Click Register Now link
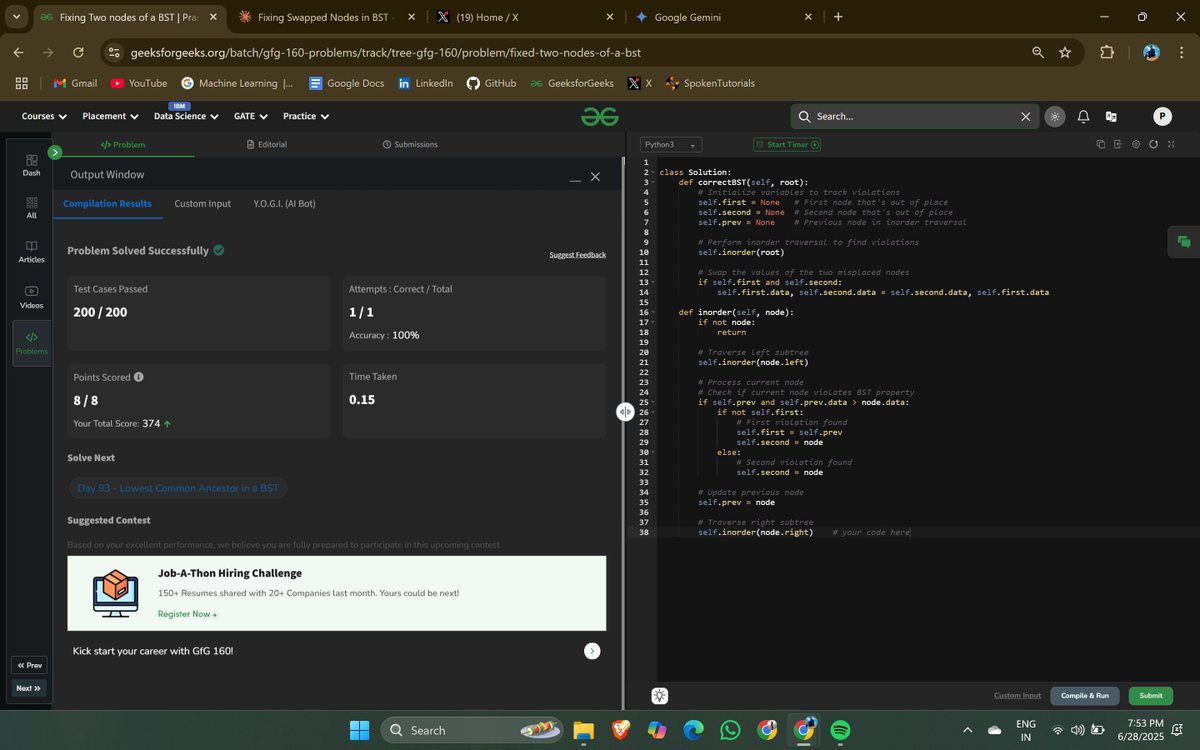This screenshot has height=750, width=1200. pos(187,614)
